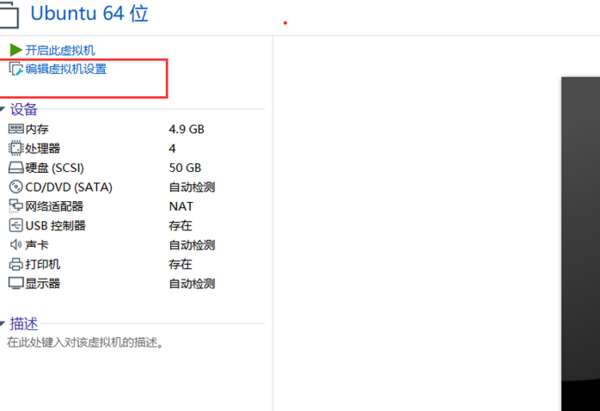
Task: Click the green play icon to start VM
Action: [x=15, y=50]
